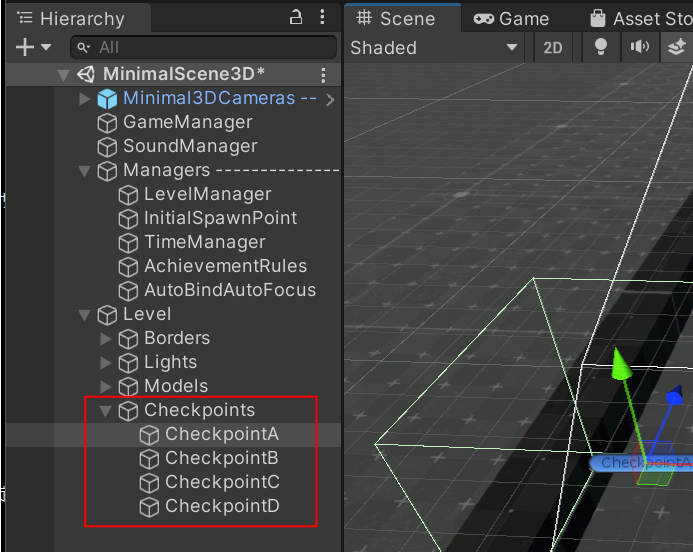693x552 pixels.
Task: Click the Hierarchy search field
Action: [204, 47]
